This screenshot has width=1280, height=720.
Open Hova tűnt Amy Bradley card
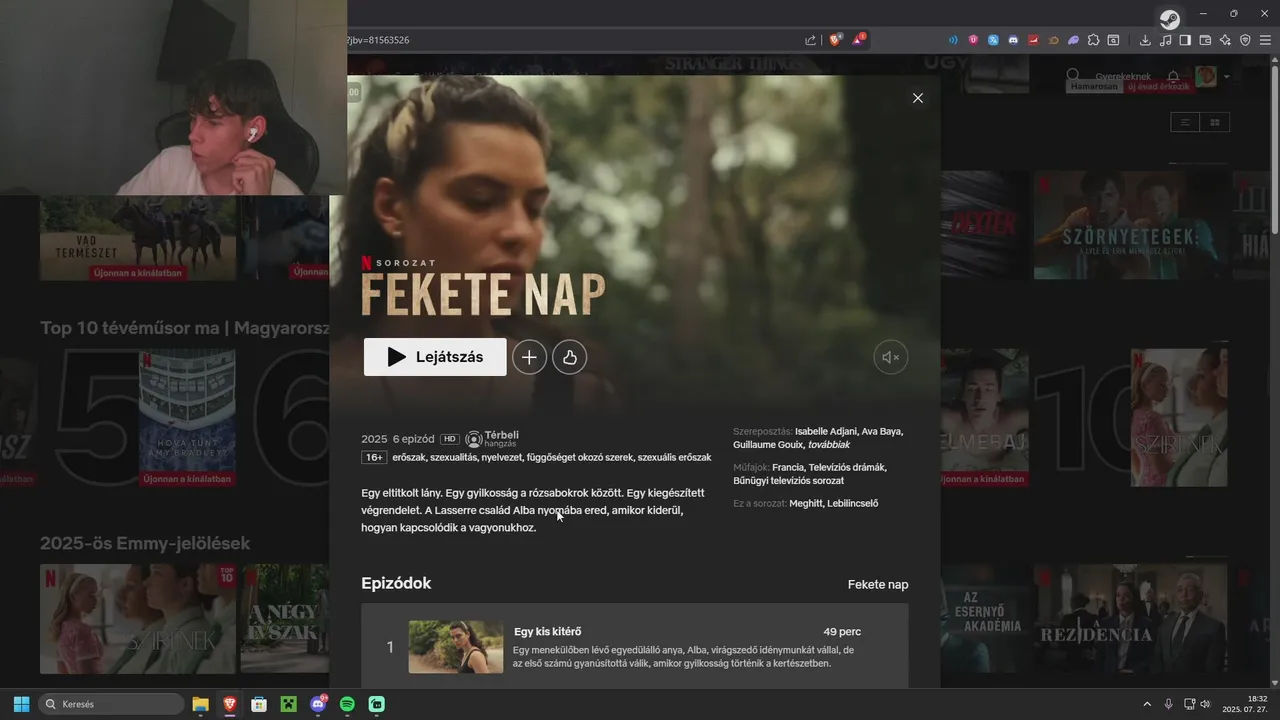[x=187, y=419]
